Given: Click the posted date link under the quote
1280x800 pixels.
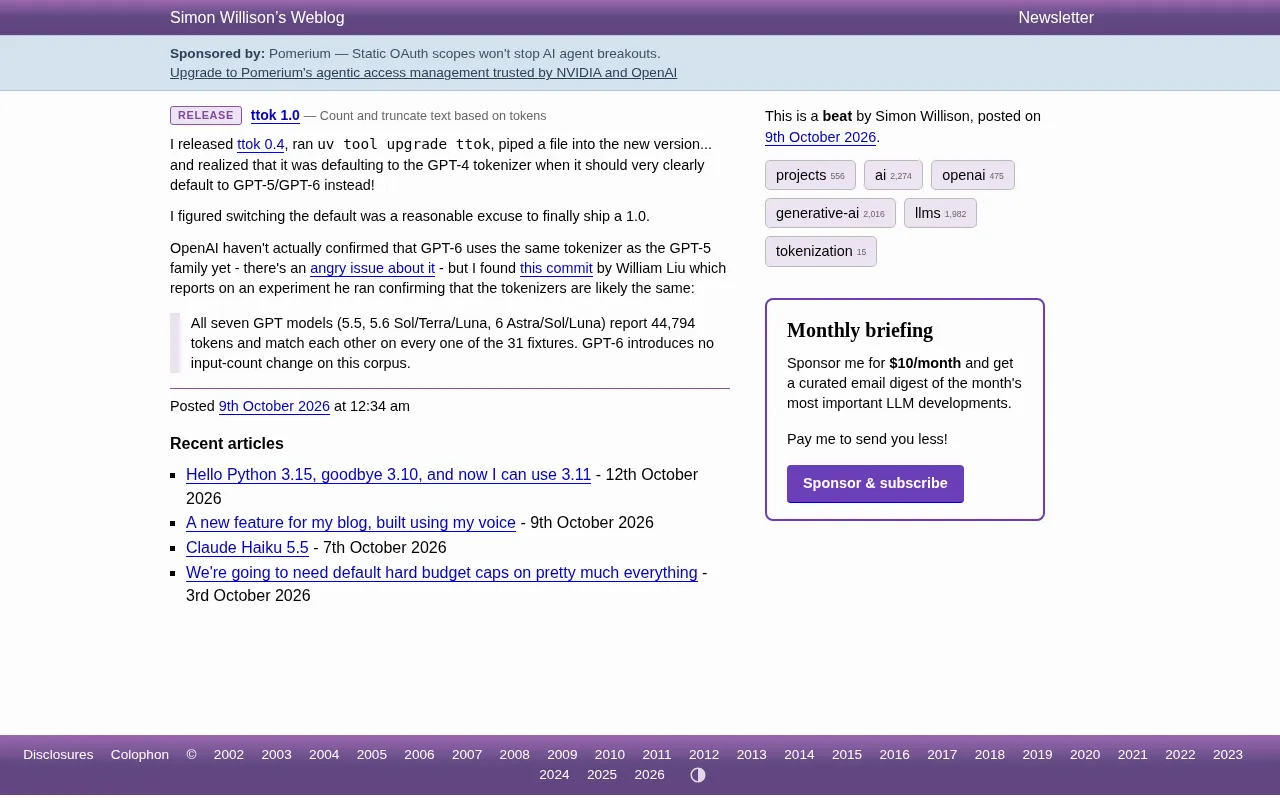Looking at the screenshot, I should coord(274,407).
